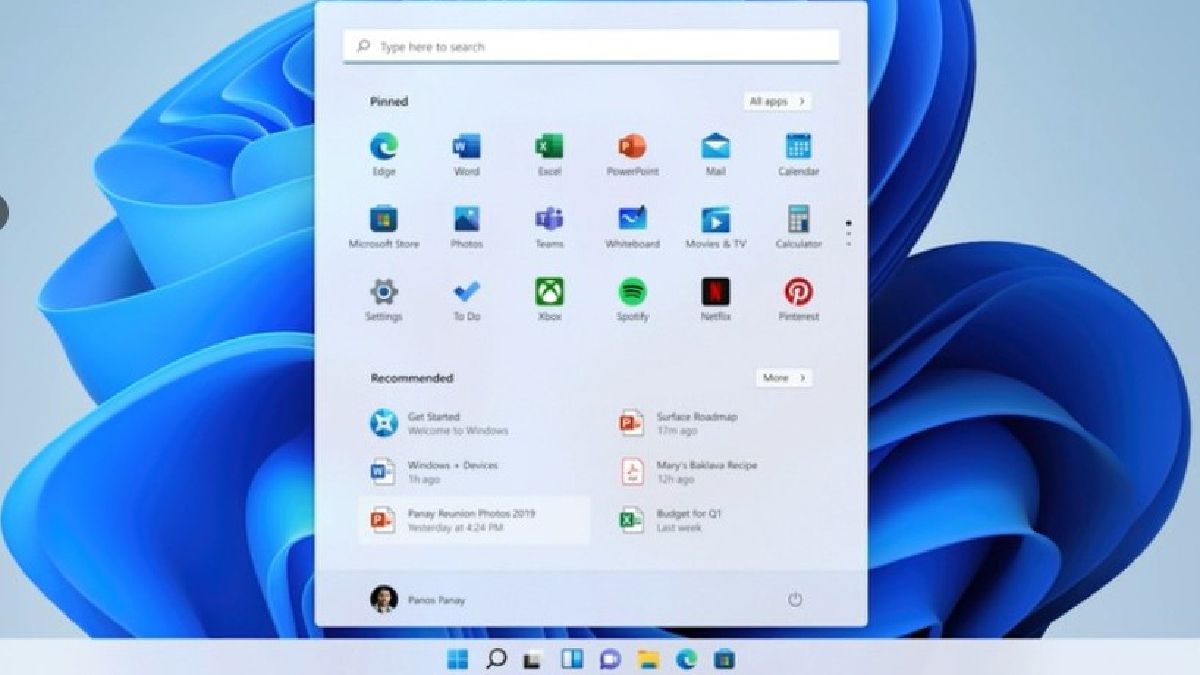Open File Explorer from the taskbar
This screenshot has height=675, width=1200.
coord(648,658)
